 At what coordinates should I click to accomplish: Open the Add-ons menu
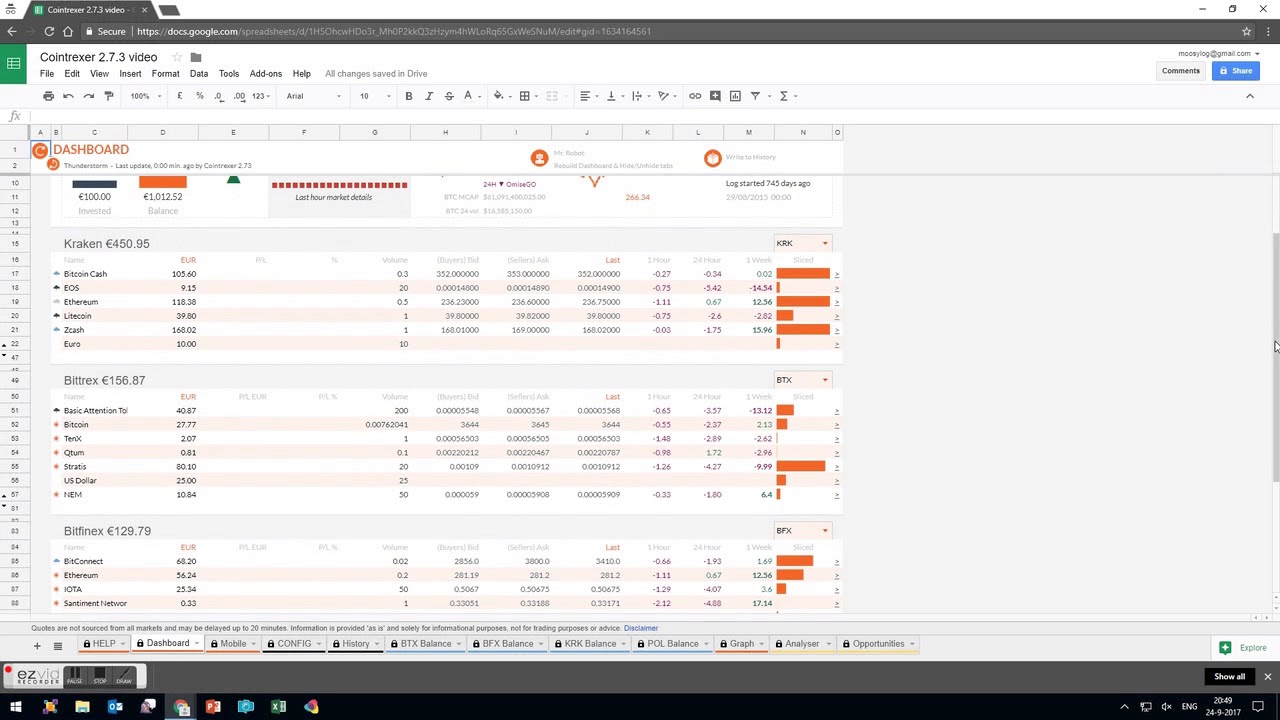coord(265,73)
